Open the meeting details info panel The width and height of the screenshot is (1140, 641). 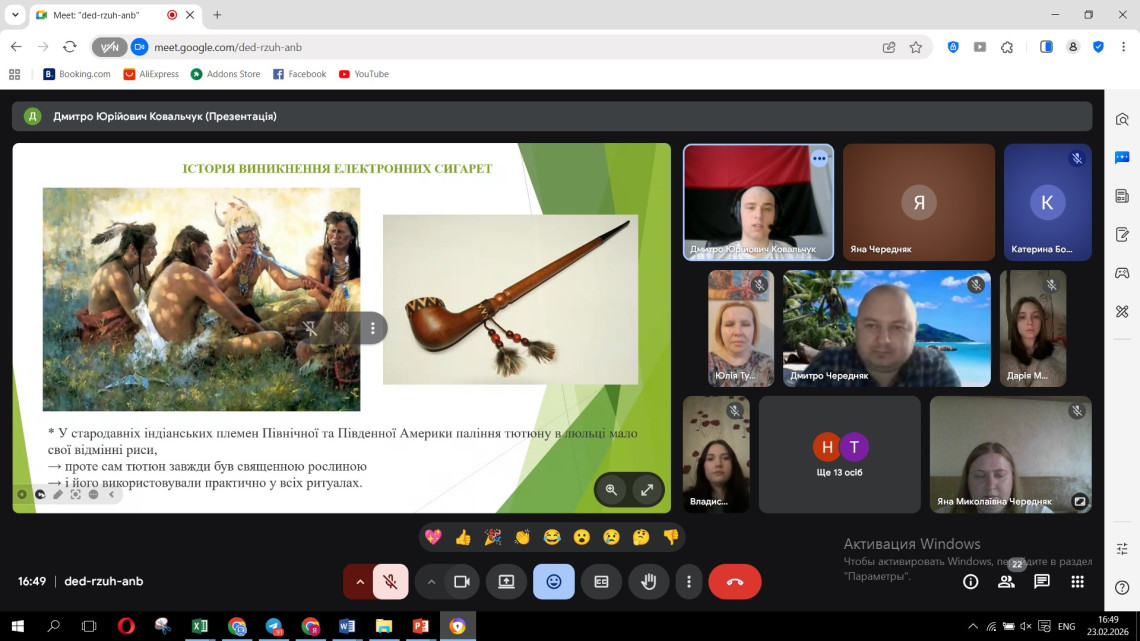click(x=970, y=581)
